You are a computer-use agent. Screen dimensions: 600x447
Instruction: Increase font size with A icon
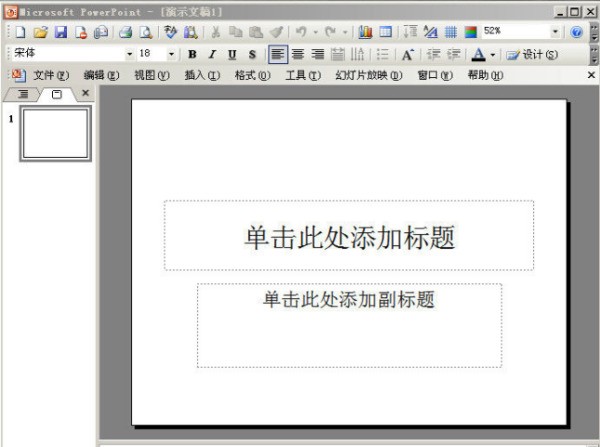click(408, 54)
